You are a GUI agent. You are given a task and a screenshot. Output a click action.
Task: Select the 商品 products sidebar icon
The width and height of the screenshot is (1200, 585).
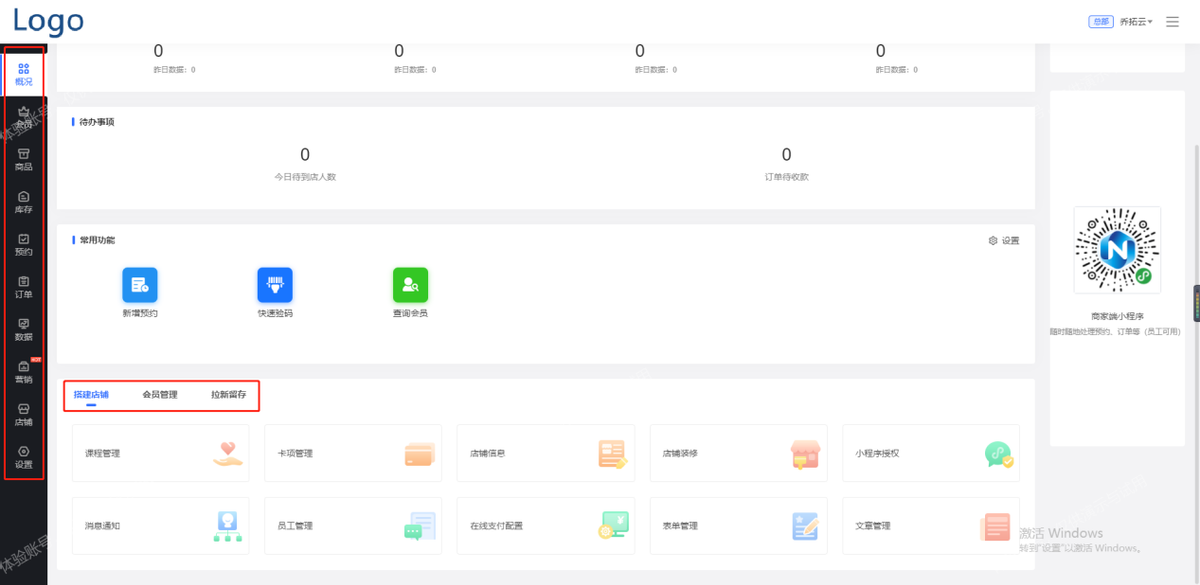click(x=24, y=159)
